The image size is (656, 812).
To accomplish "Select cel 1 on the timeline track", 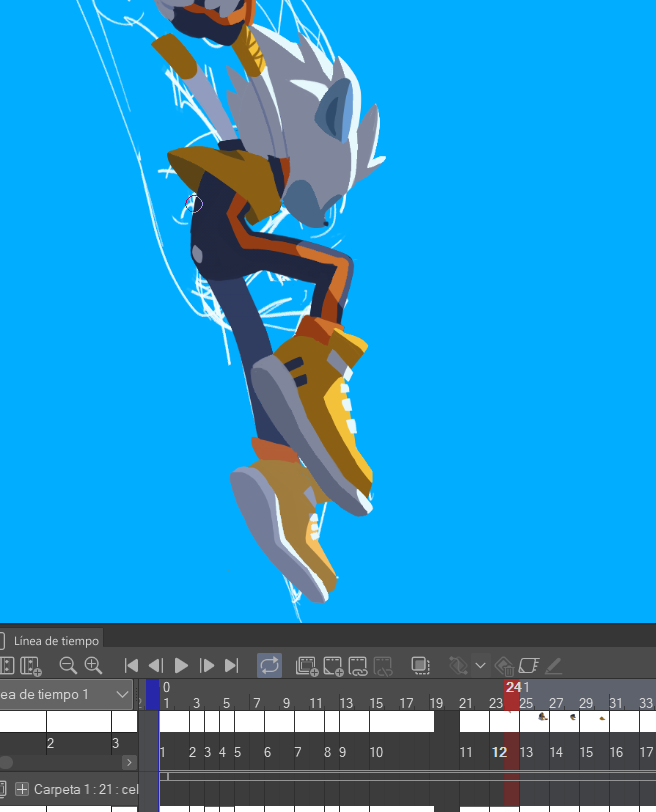I will click(163, 752).
